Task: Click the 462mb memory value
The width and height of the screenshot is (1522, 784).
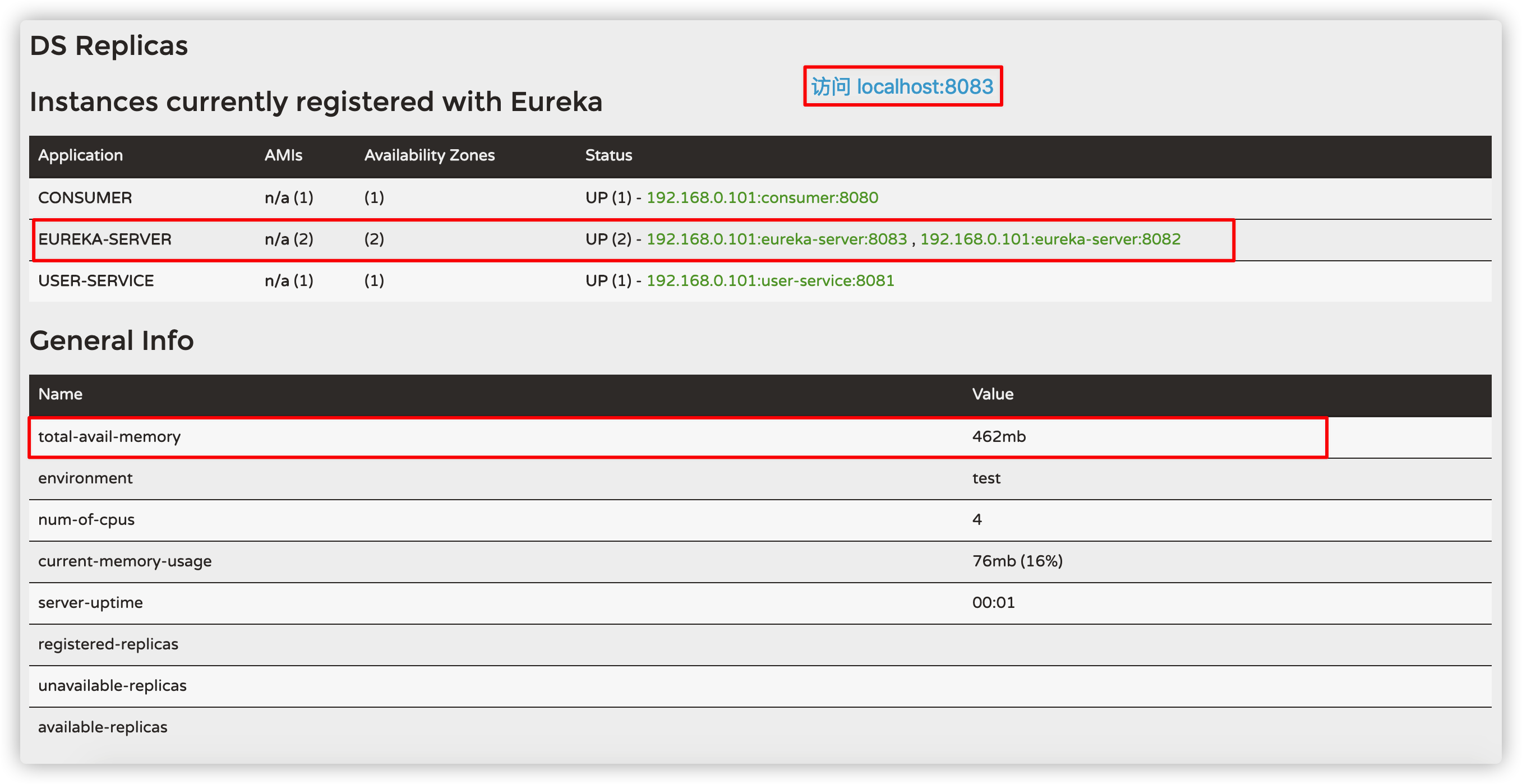Action: pyautogui.click(x=999, y=437)
